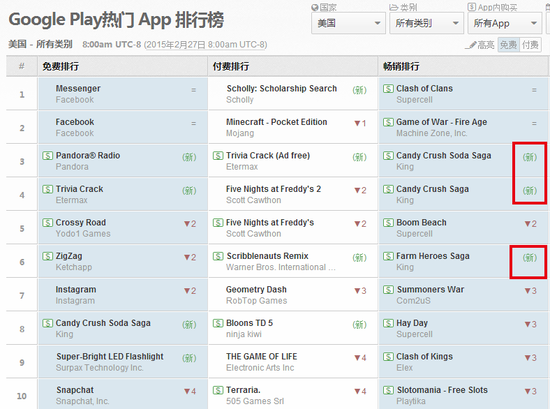Click the in-app purchase icon beside Hay Day
Screen dimensions: 550x409
[388, 323]
